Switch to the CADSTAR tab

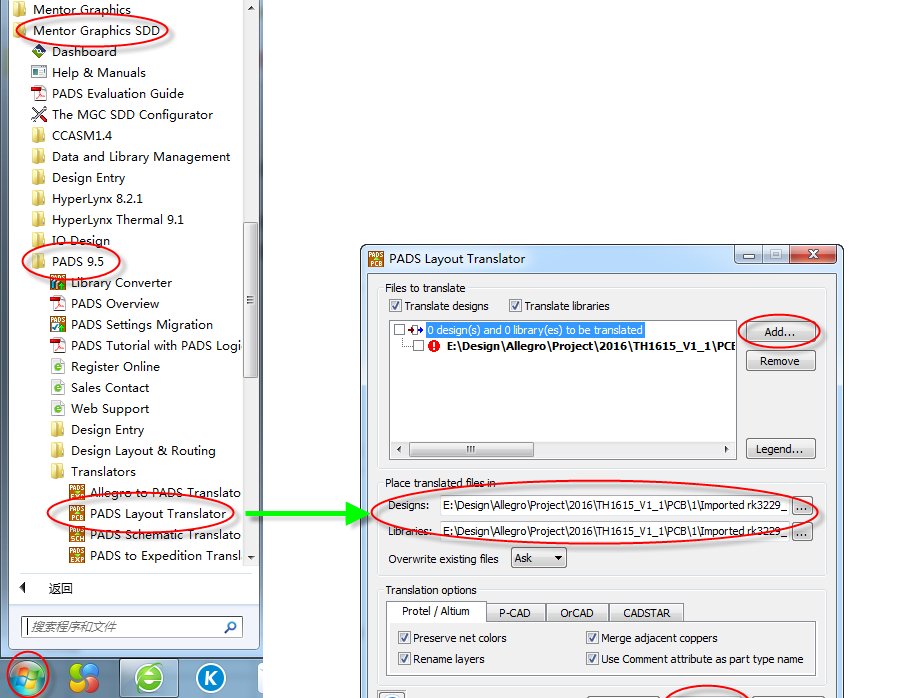pyautogui.click(x=647, y=612)
